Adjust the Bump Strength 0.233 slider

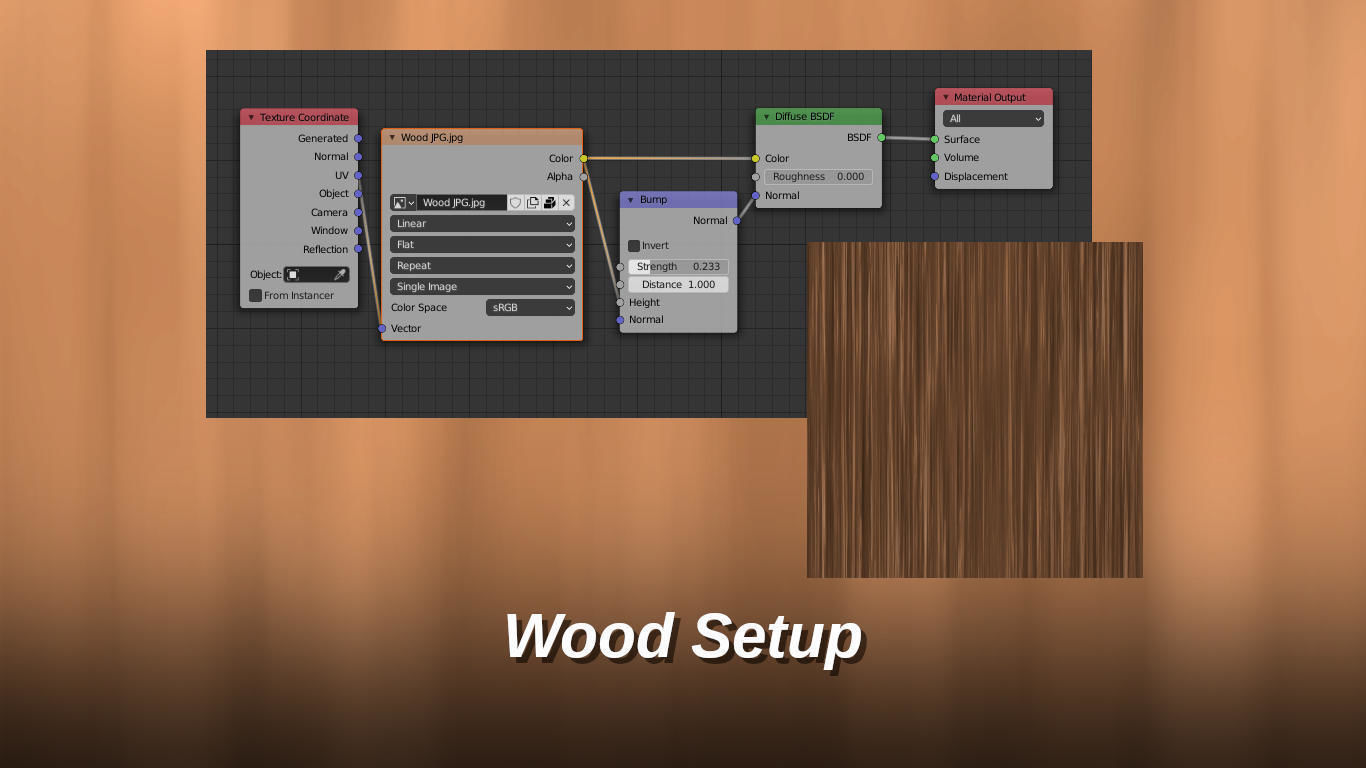[x=678, y=267]
